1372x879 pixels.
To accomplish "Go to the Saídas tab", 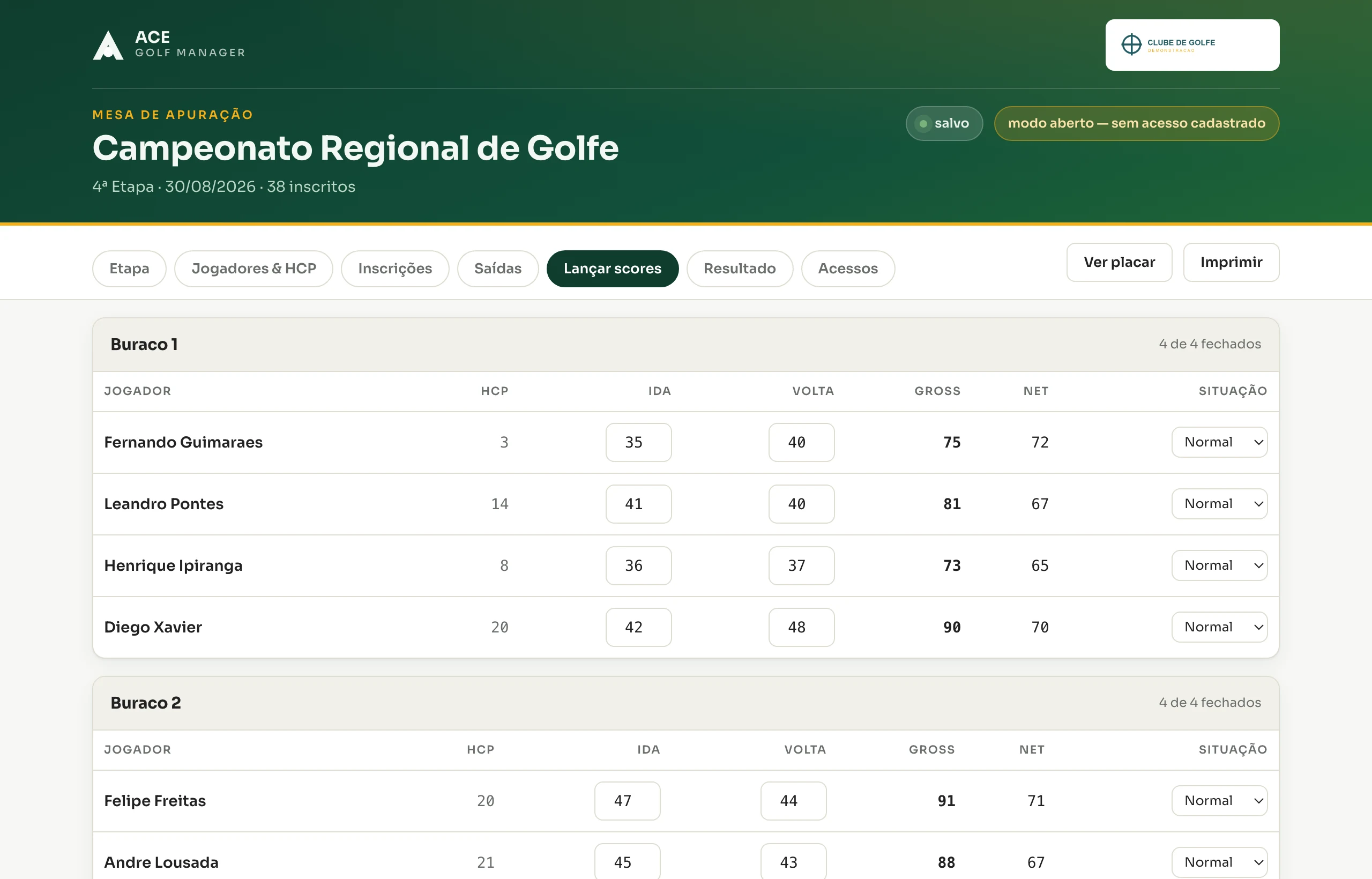I will tap(498, 269).
